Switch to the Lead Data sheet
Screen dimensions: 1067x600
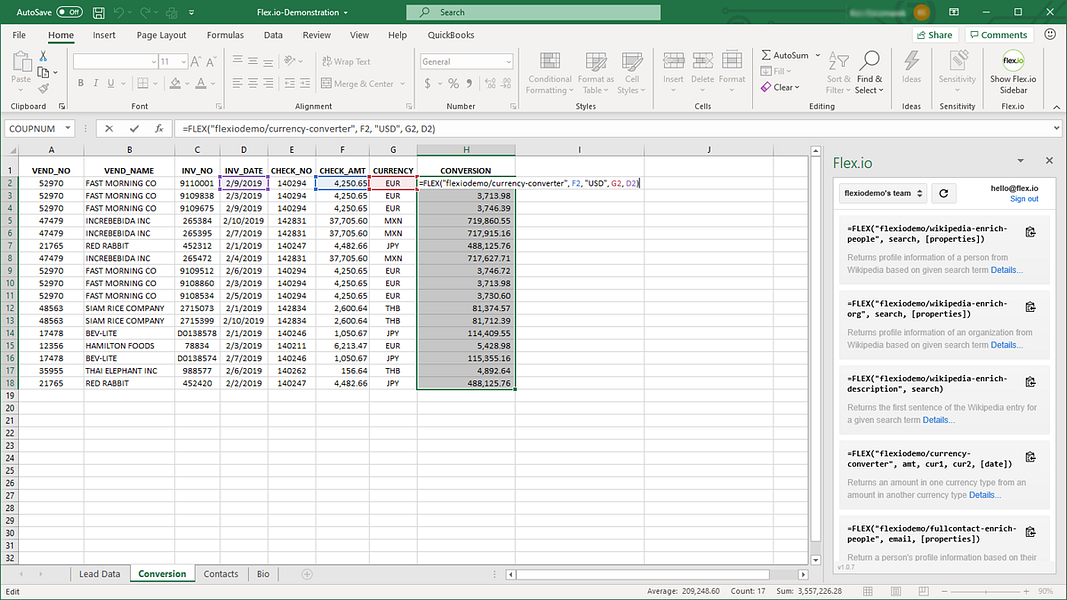(99, 574)
